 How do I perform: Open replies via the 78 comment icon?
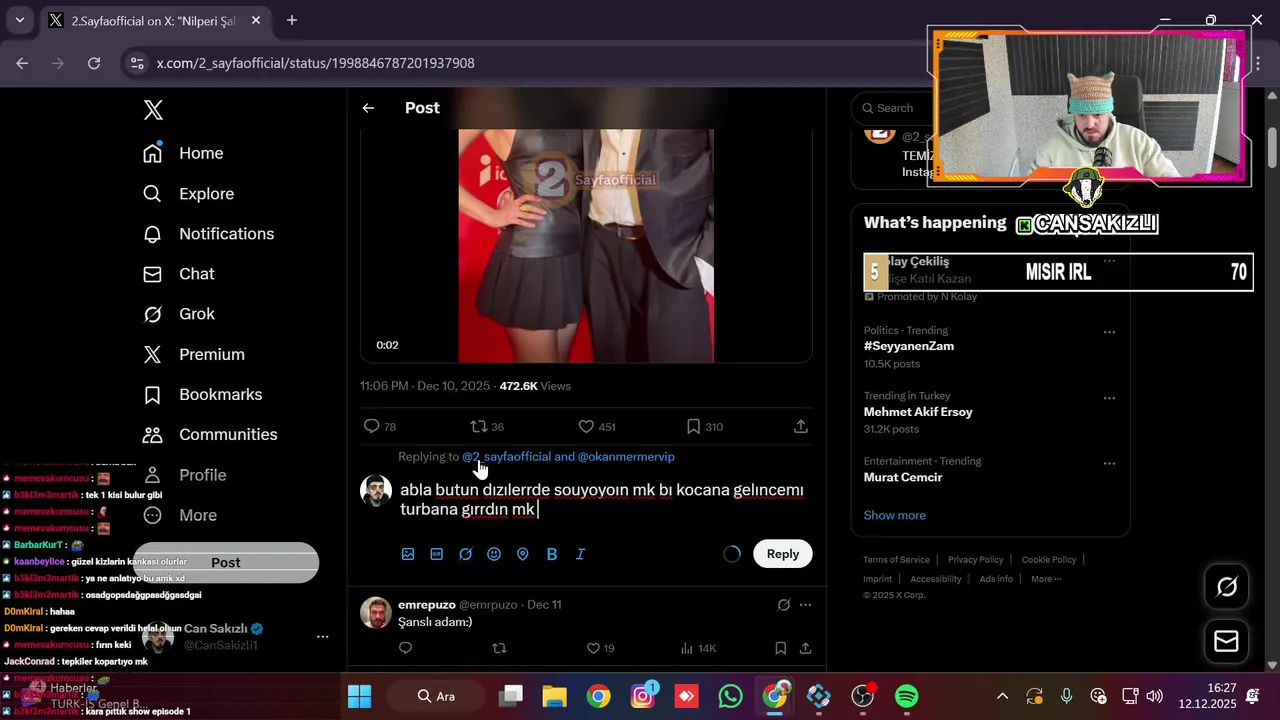pos(371,426)
